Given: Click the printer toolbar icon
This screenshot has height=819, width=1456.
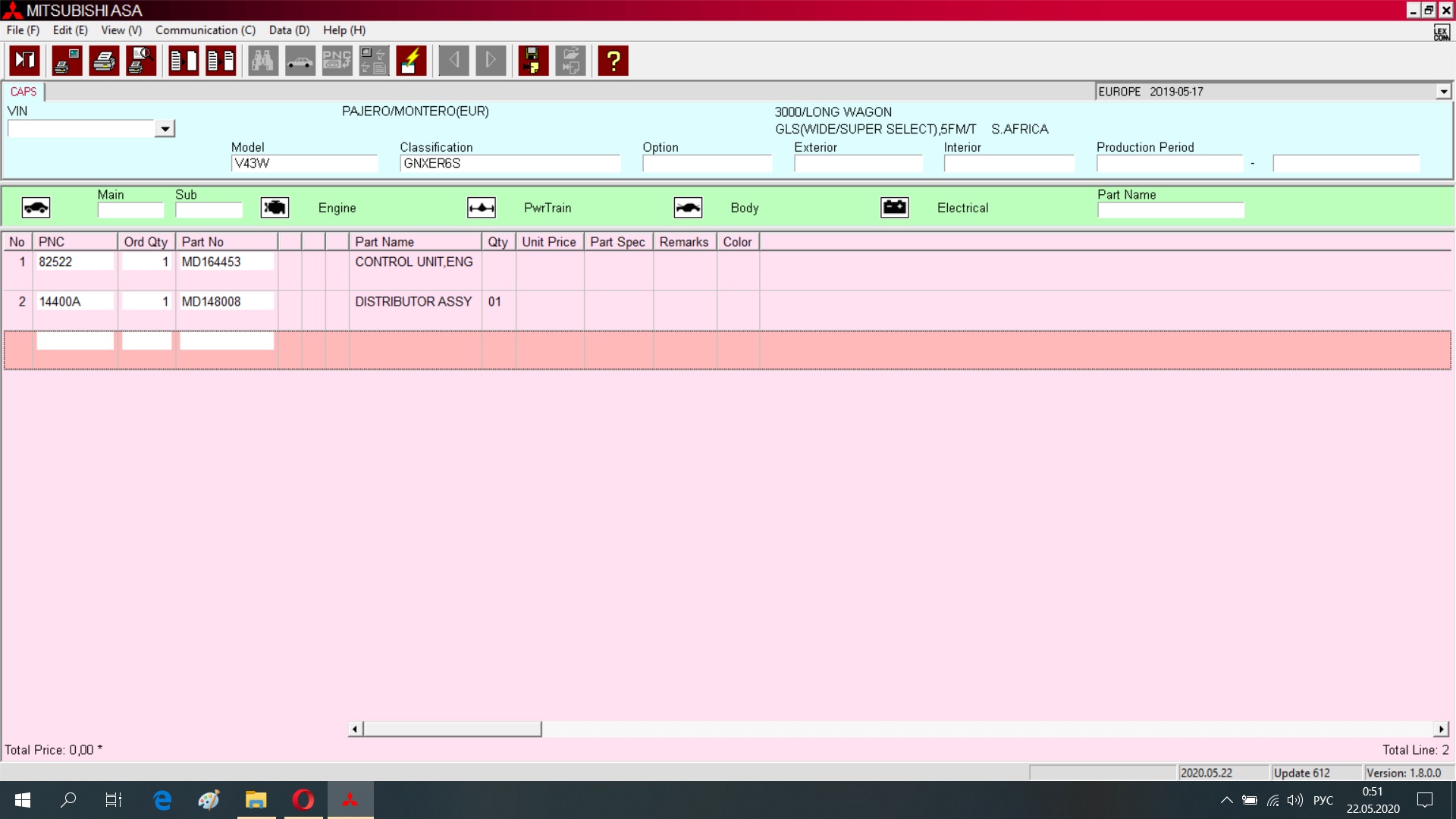Looking at the screenshot, I should 104,61.
